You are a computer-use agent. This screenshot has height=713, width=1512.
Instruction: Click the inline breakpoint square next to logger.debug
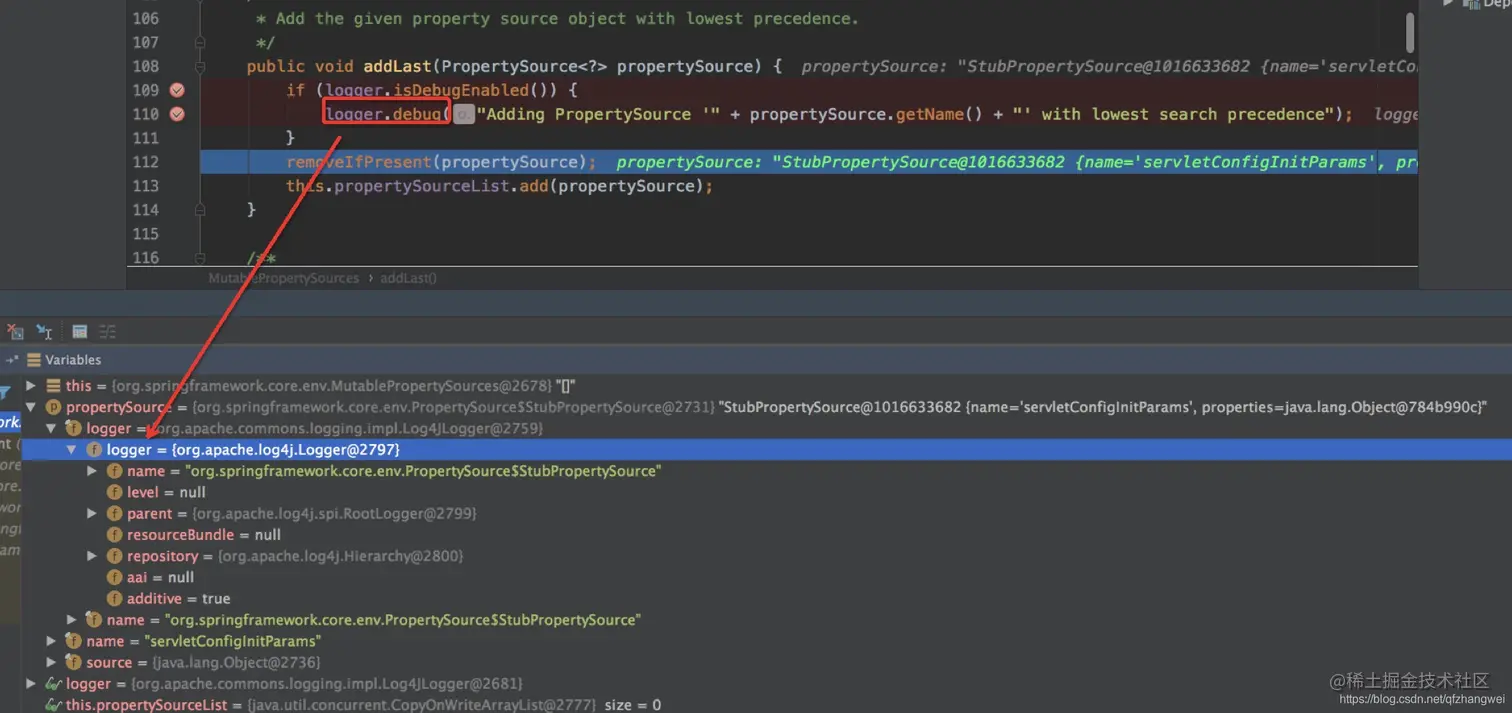point(462,114)
